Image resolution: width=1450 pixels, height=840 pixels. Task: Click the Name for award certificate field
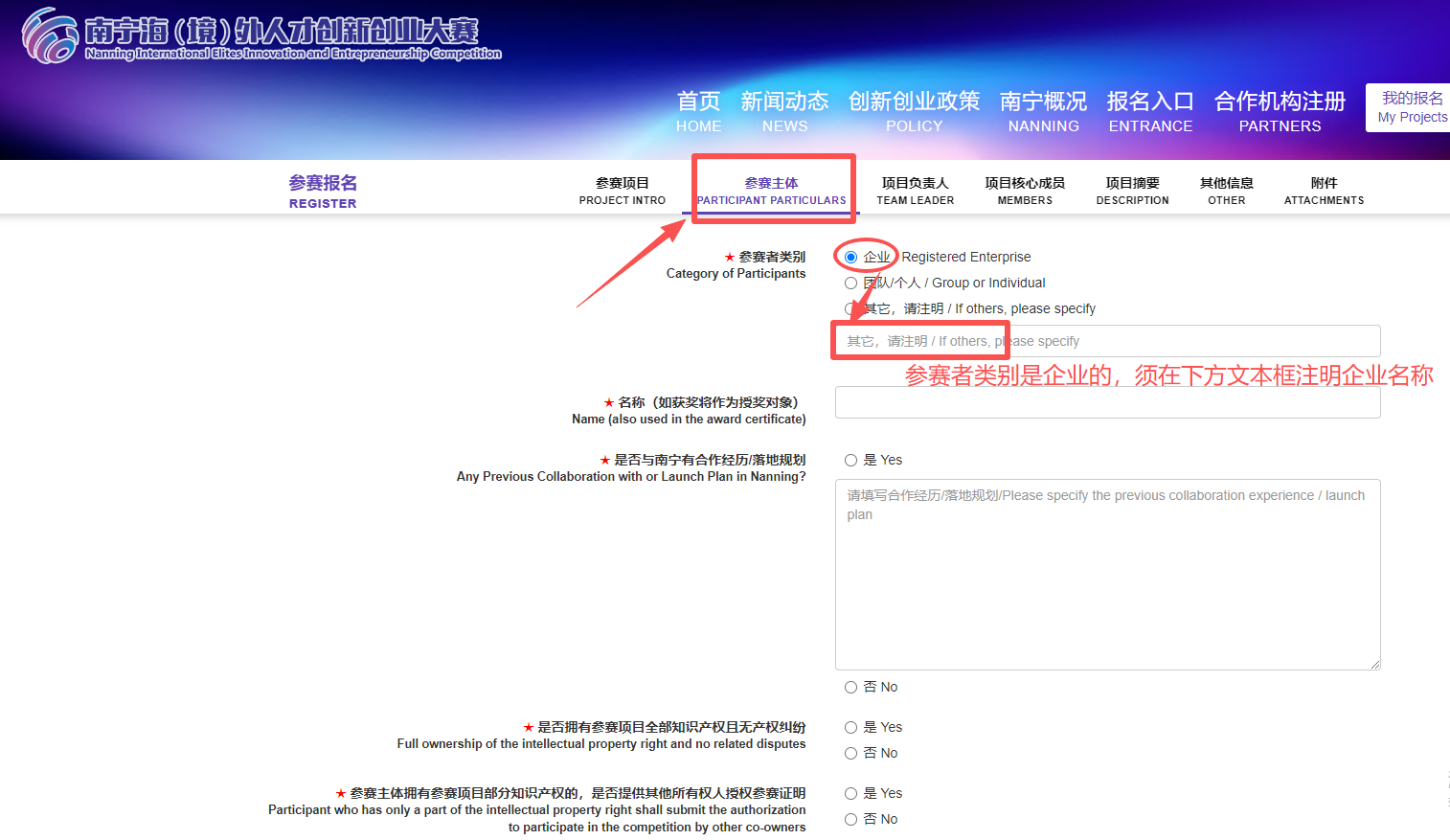1107,402
